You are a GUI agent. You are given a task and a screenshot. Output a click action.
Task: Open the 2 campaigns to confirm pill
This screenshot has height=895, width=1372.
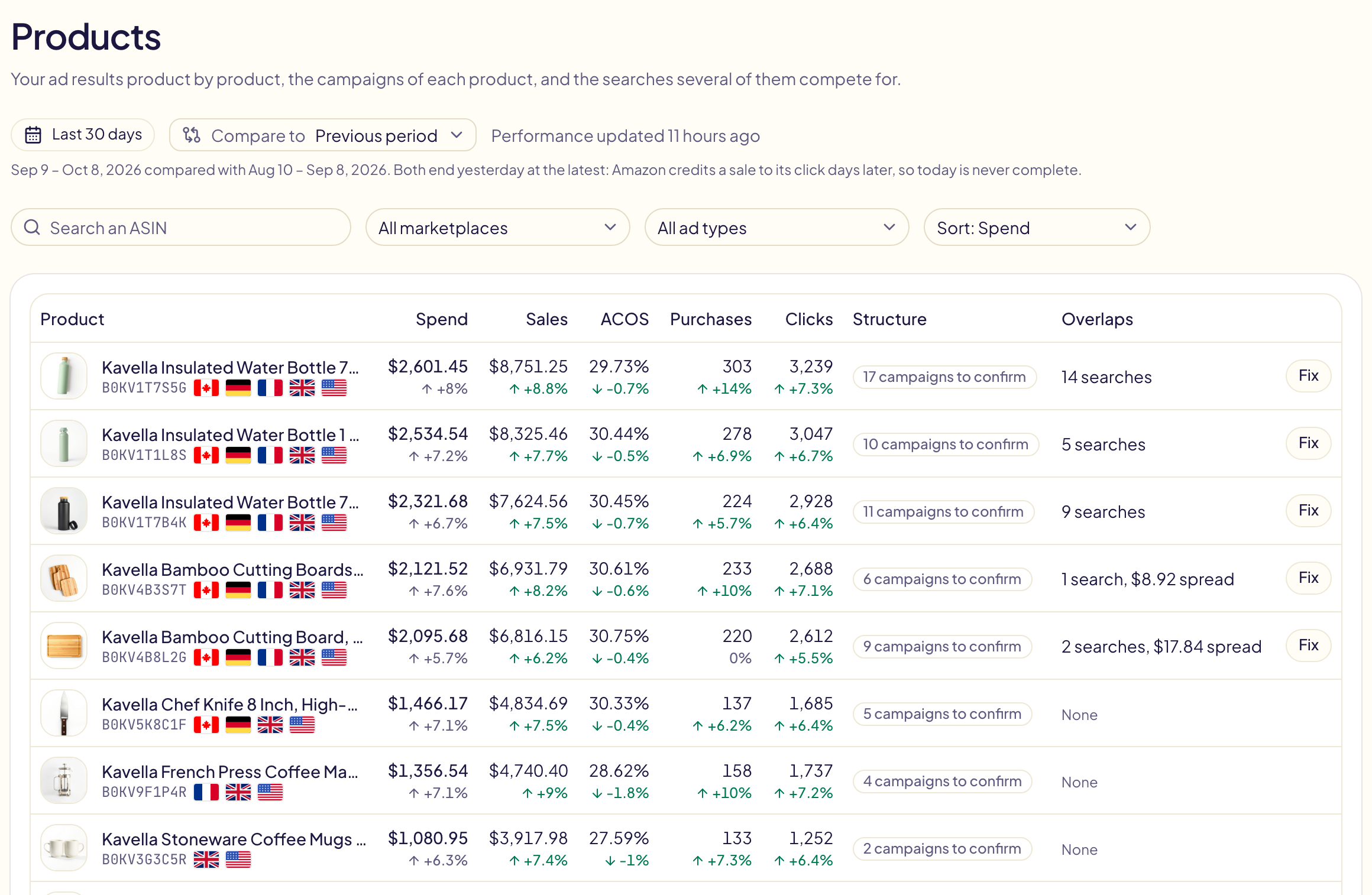pyautogui.click(x=942, y=849)
